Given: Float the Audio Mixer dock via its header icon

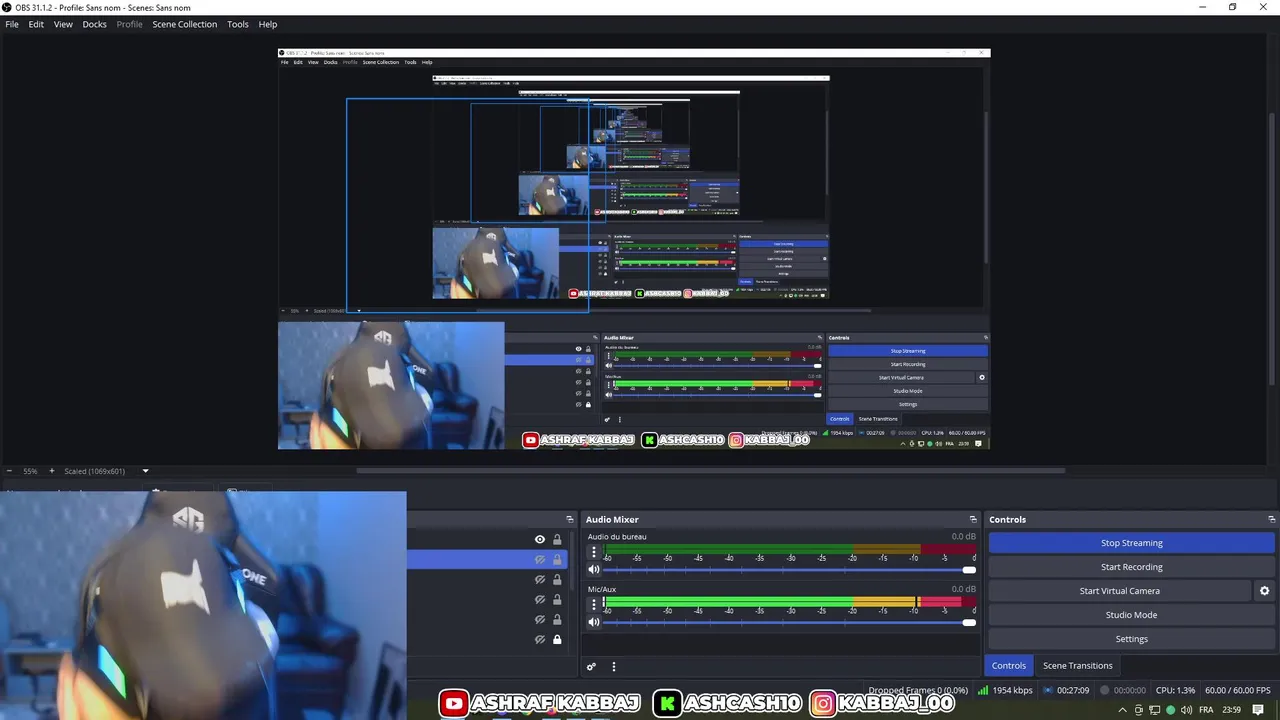Looking at the screenshot, I should coord(973,519).
